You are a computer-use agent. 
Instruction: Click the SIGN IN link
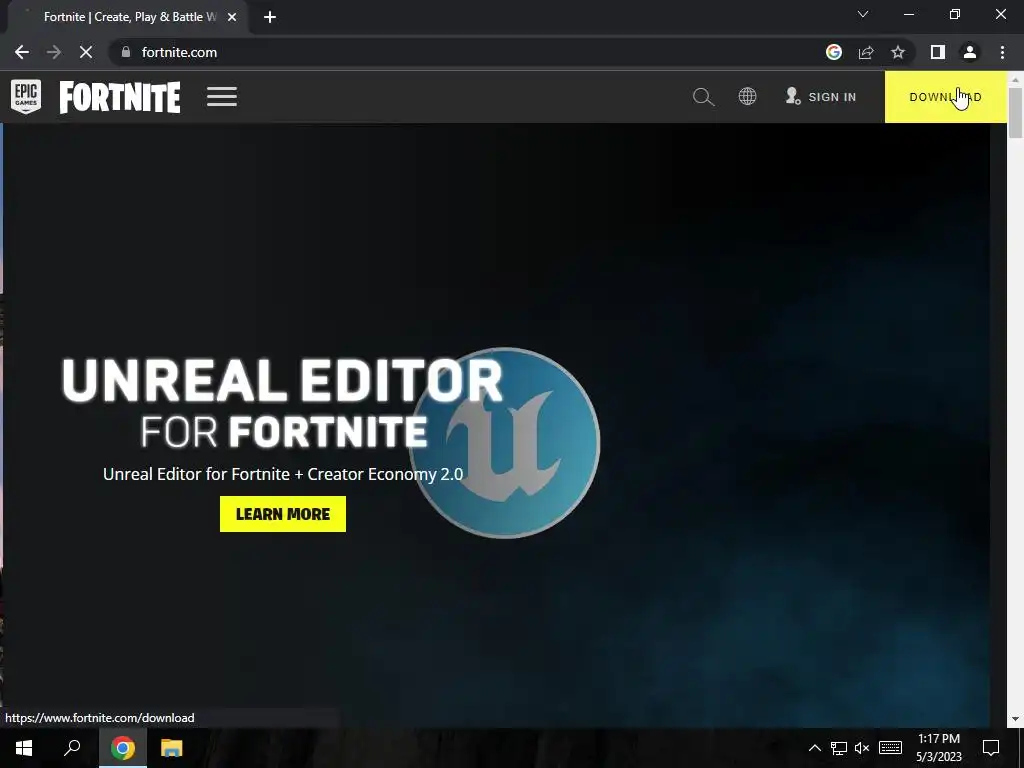click(821, 97)
